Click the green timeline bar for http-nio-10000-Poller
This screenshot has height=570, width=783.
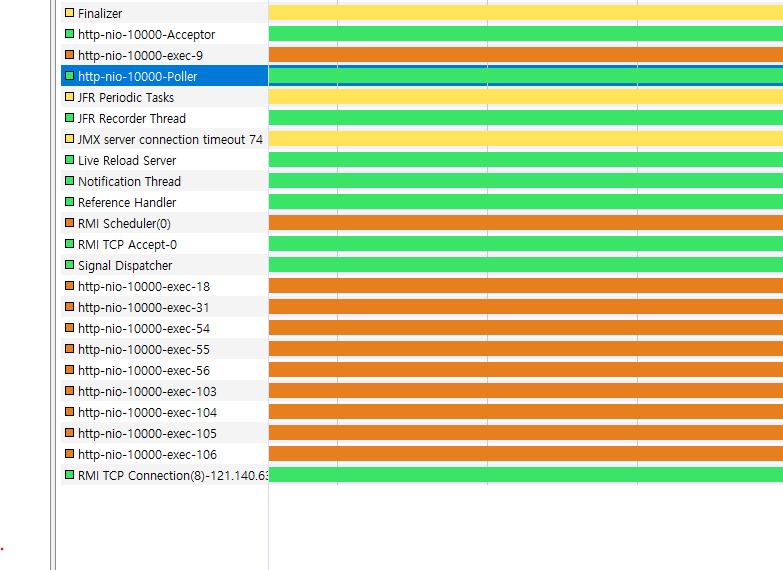(526, 75)
